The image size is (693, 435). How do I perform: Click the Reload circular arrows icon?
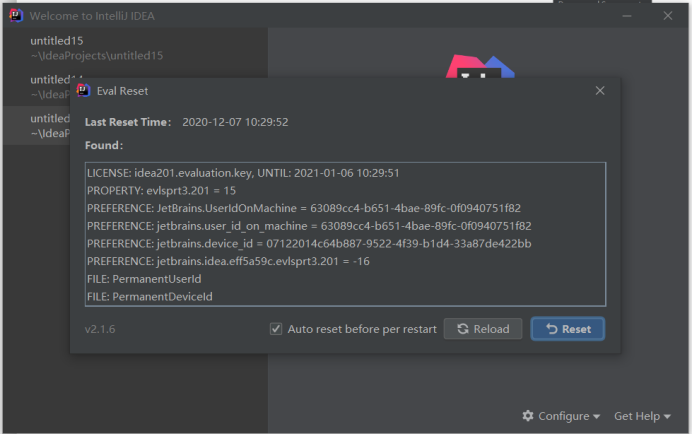pyautogui.click(x=463, y=329)
